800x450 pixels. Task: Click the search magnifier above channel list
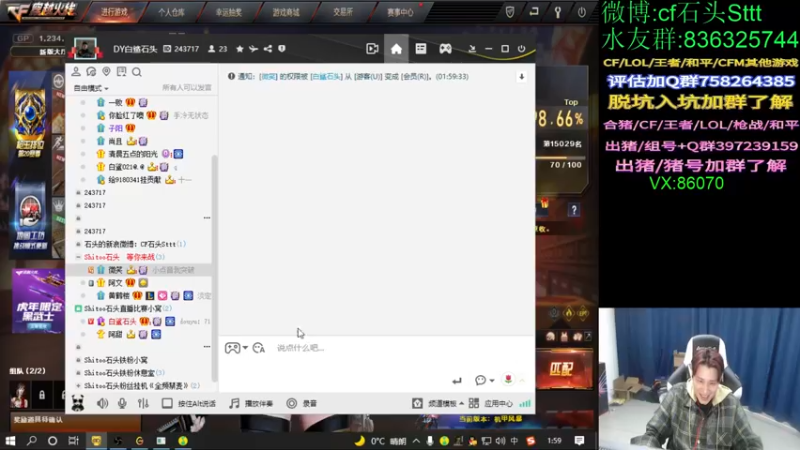137,72
